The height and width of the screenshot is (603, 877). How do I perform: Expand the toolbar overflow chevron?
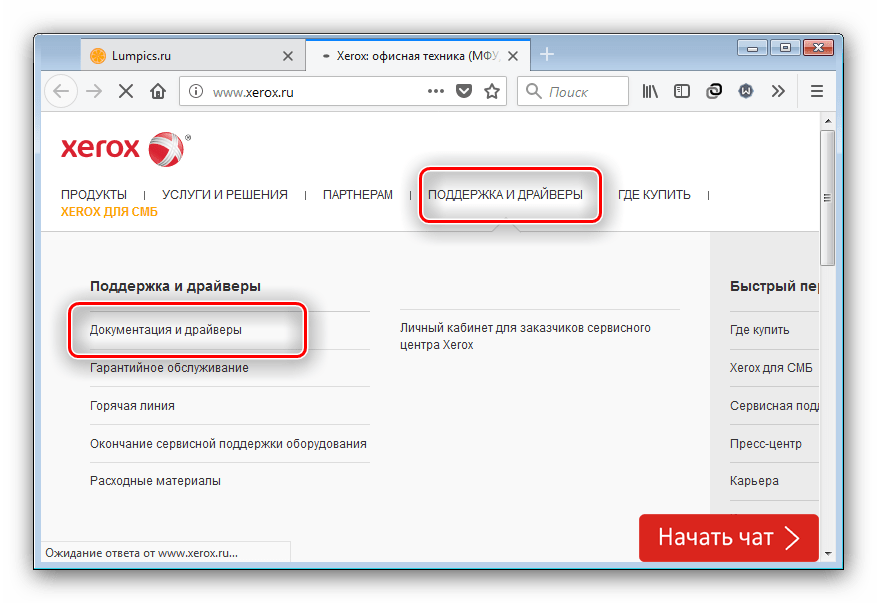(x=778, y=92)
